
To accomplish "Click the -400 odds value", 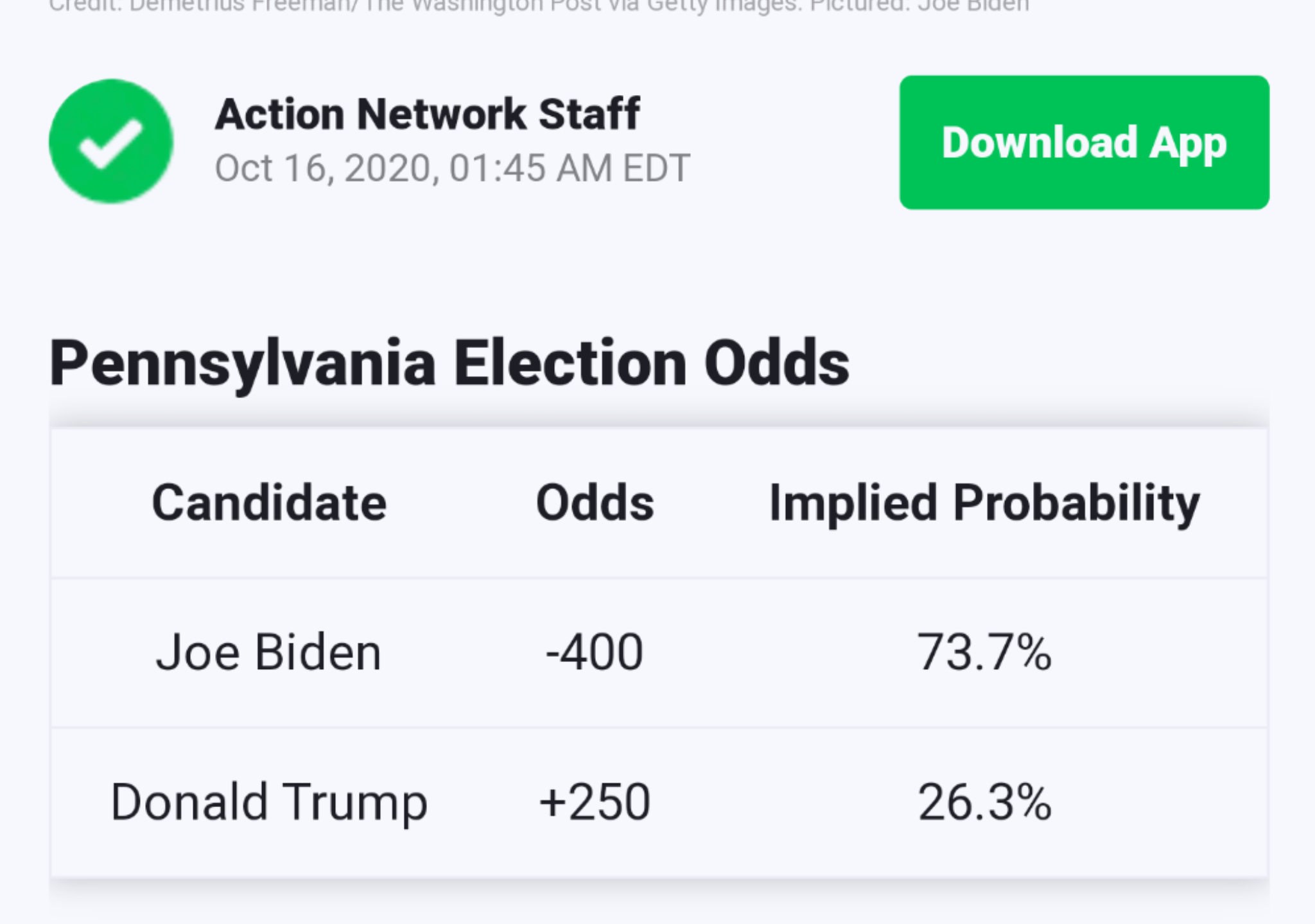I will click(x=595, y=653).
